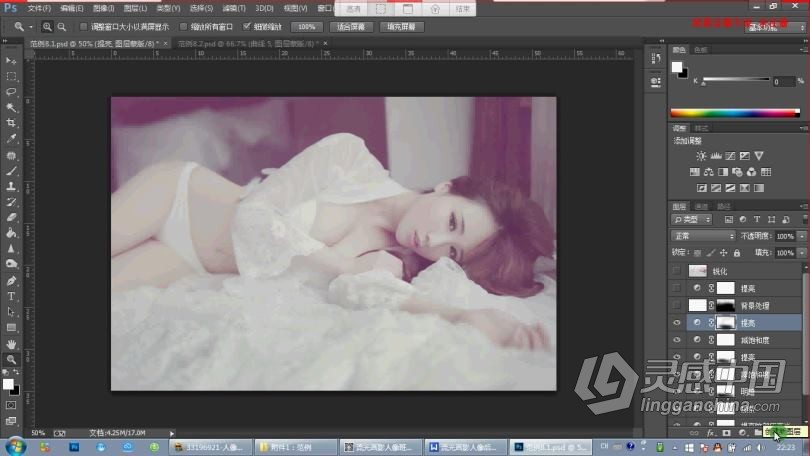
Task: Enable zoom all windows checkbox
Action: (x=183, y=26)
